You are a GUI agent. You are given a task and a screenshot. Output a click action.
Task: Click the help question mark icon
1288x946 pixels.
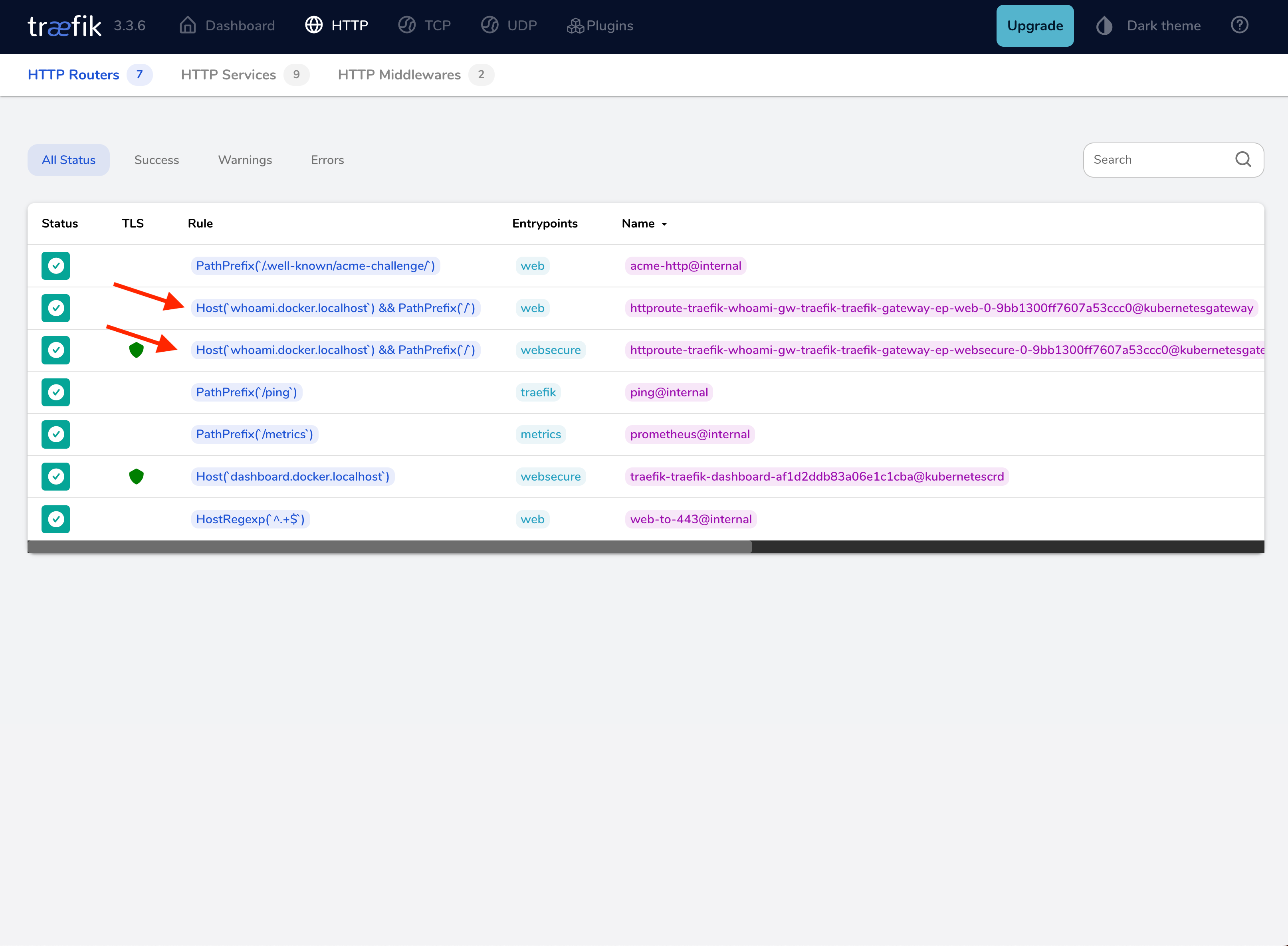point(1239,25)
